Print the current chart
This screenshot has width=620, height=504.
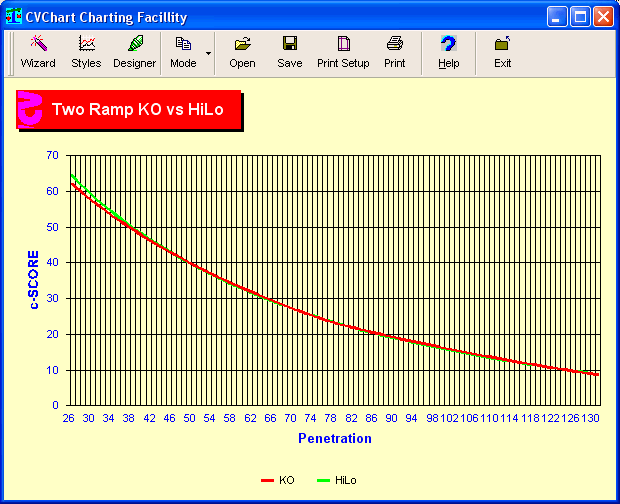click(395, 51)
